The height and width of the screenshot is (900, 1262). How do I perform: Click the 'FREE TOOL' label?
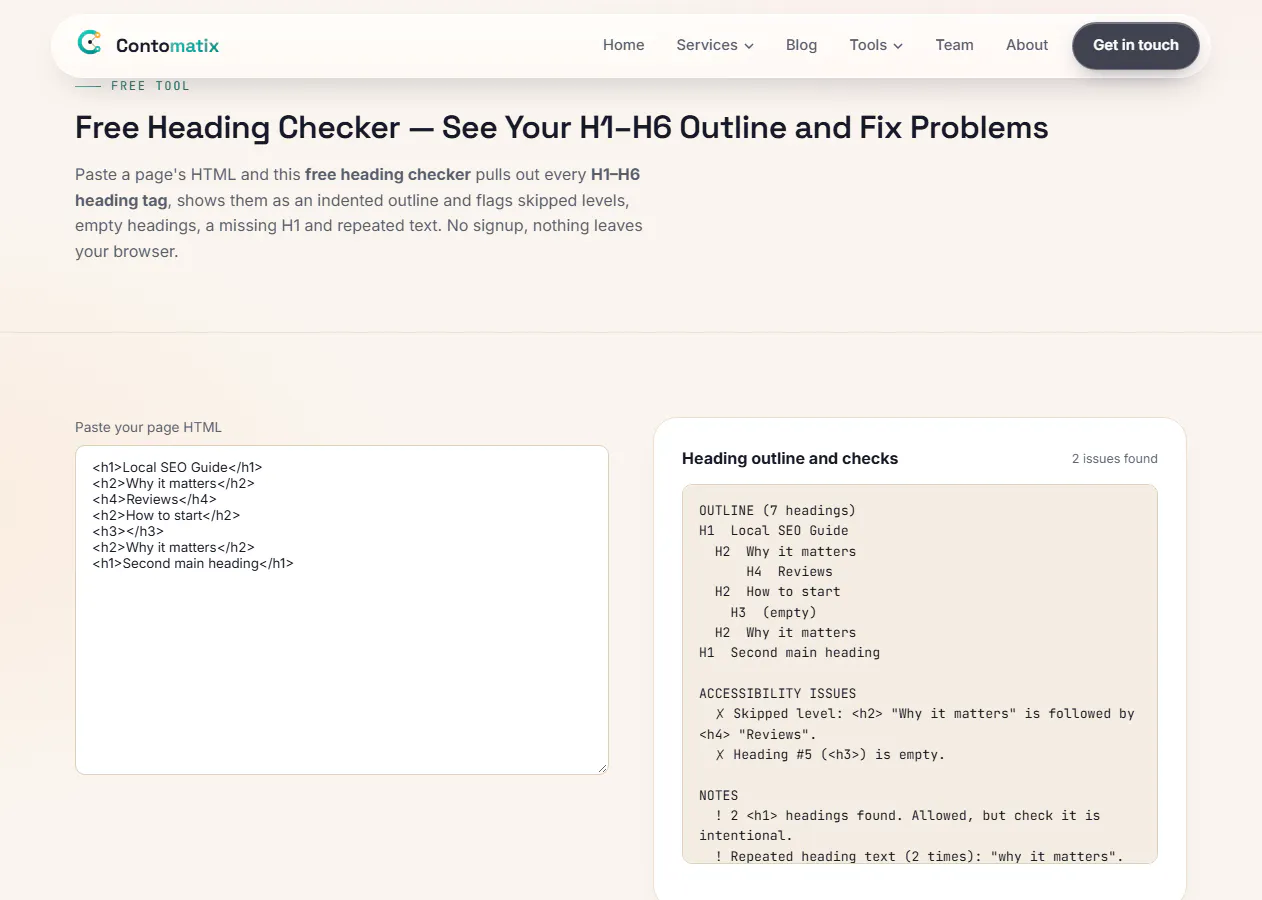click(150, 86)
